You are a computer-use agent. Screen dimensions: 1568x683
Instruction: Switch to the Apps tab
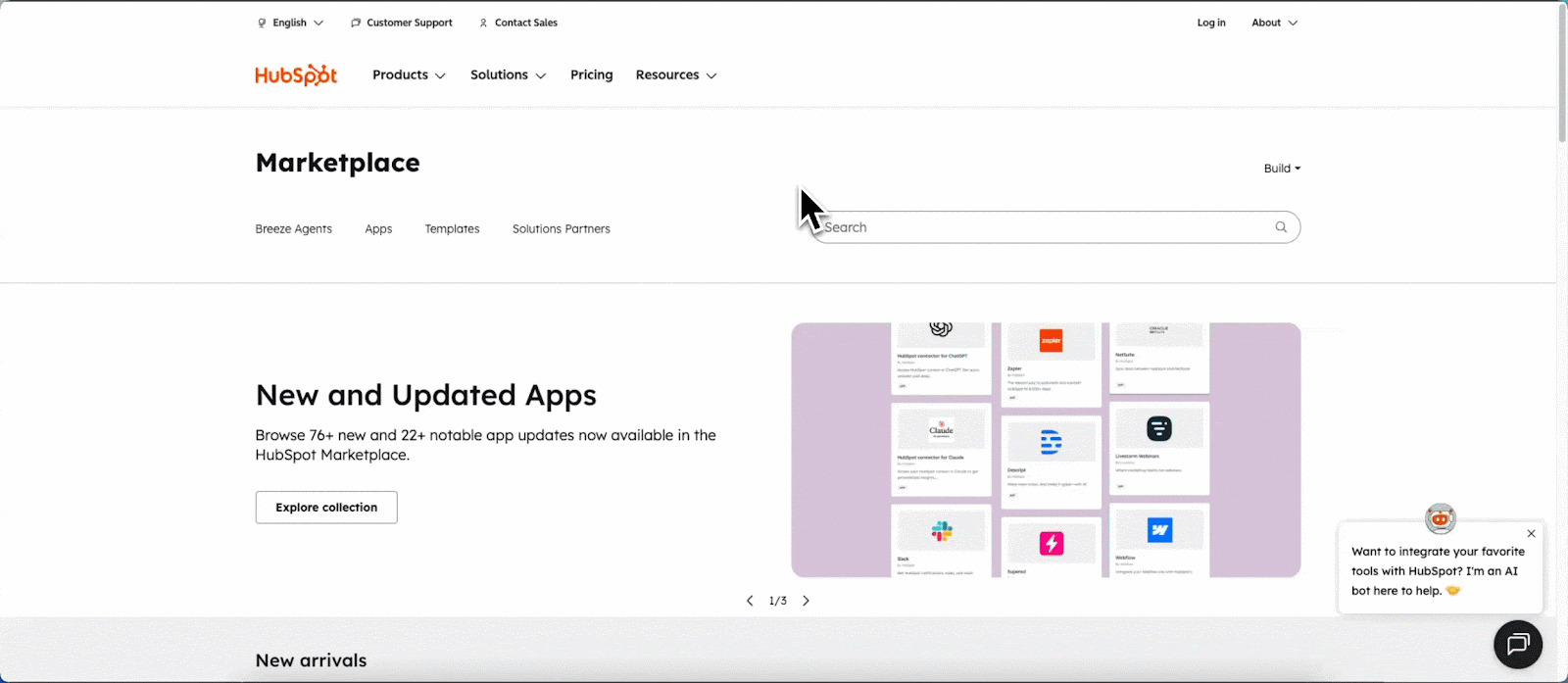(x=378, y=228)
